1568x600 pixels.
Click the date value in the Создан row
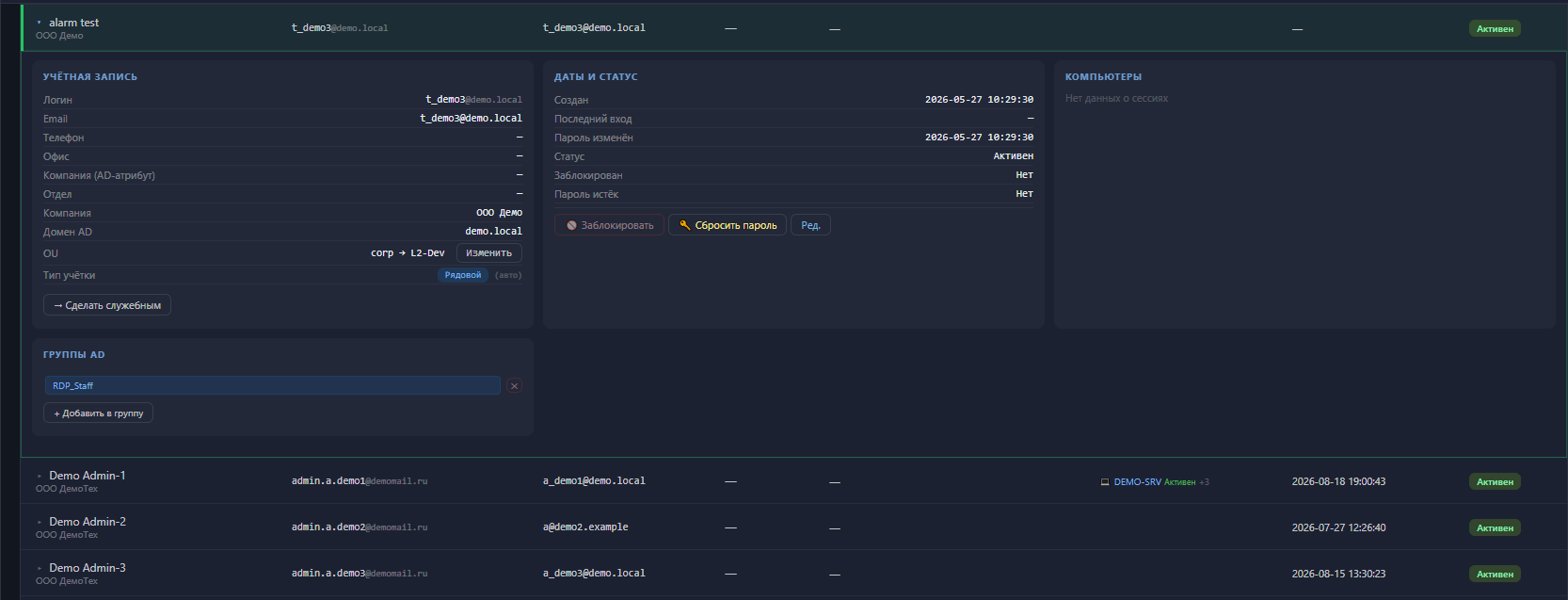coord(979,100)
